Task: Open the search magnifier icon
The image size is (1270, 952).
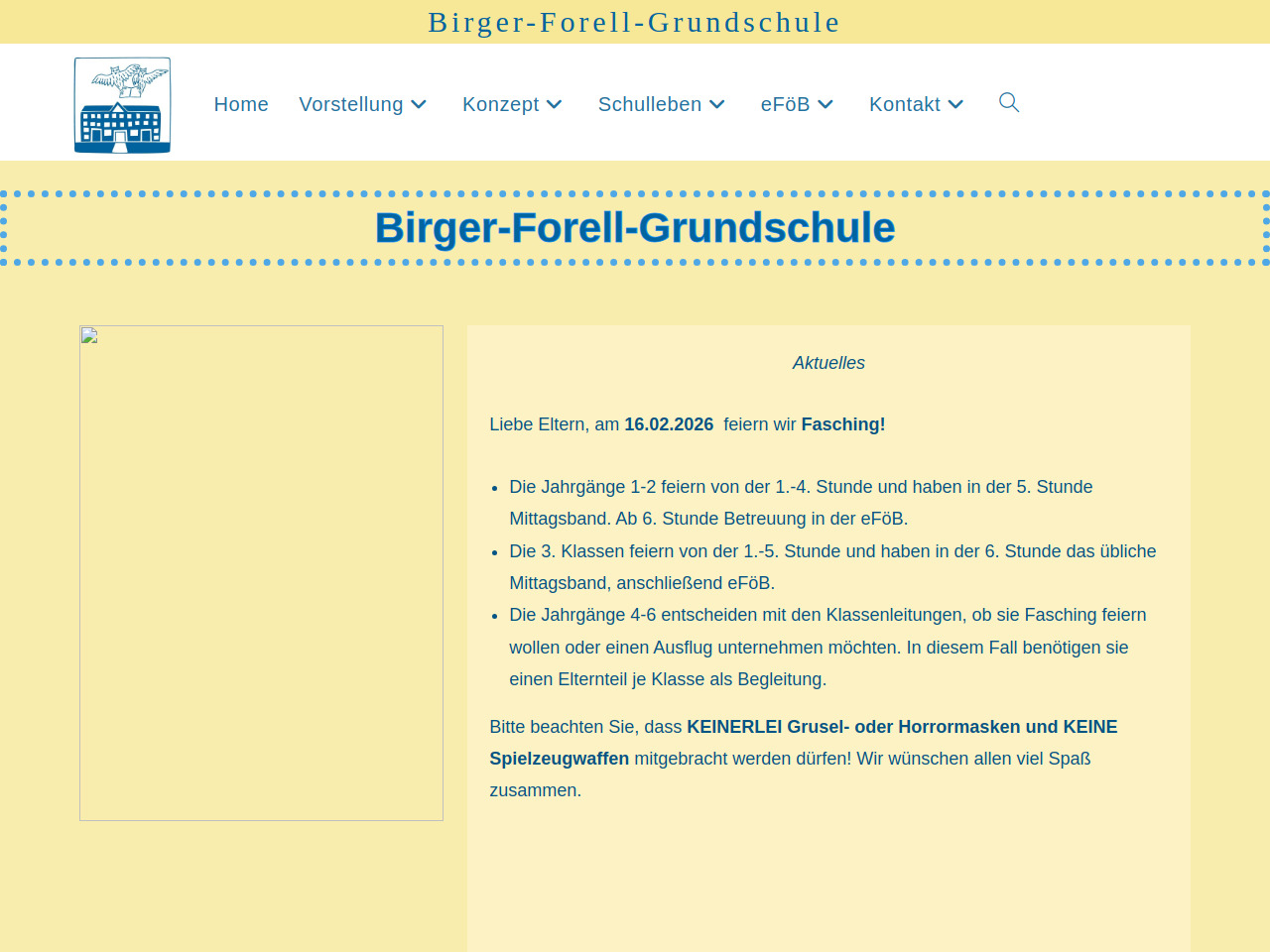Action: (x=1008, y=102)
